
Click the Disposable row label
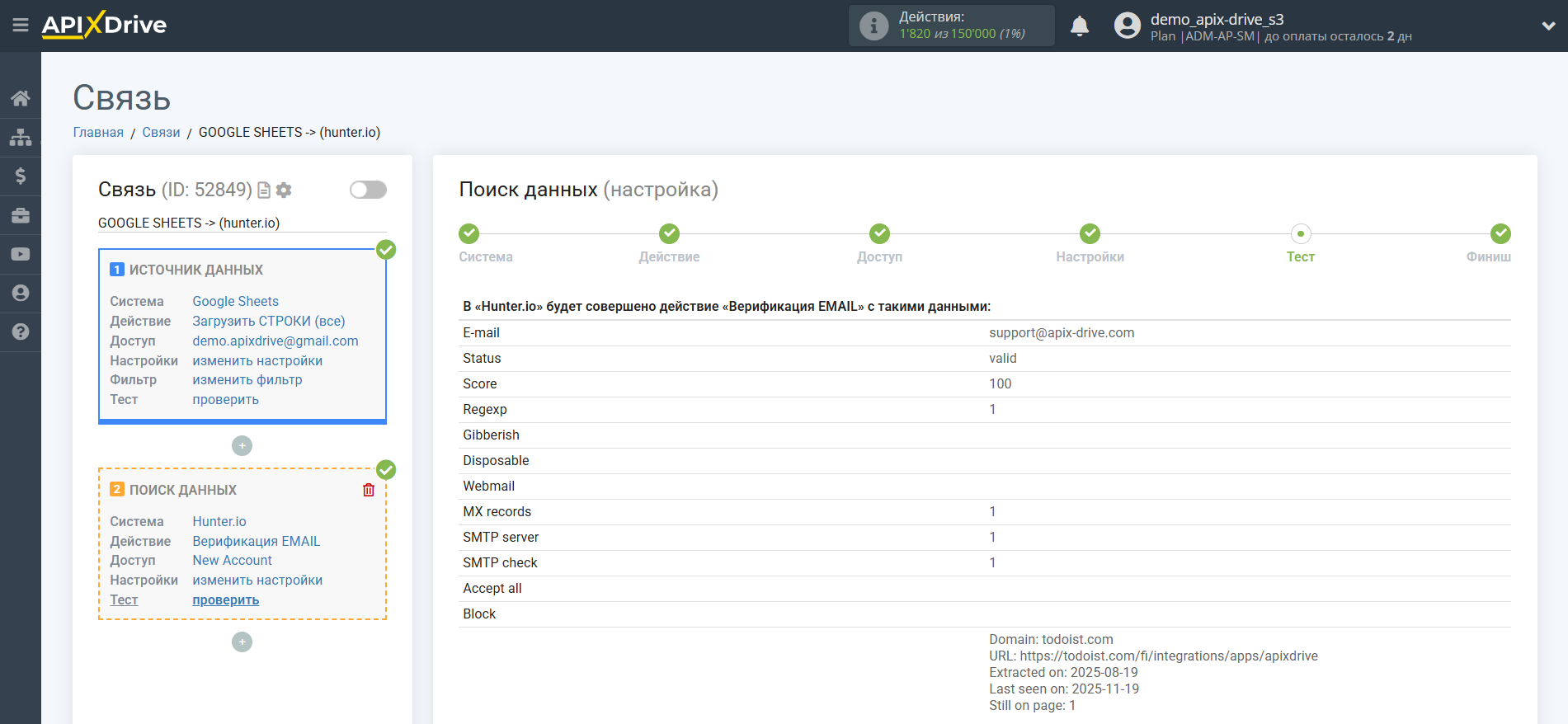coord(496,460)
